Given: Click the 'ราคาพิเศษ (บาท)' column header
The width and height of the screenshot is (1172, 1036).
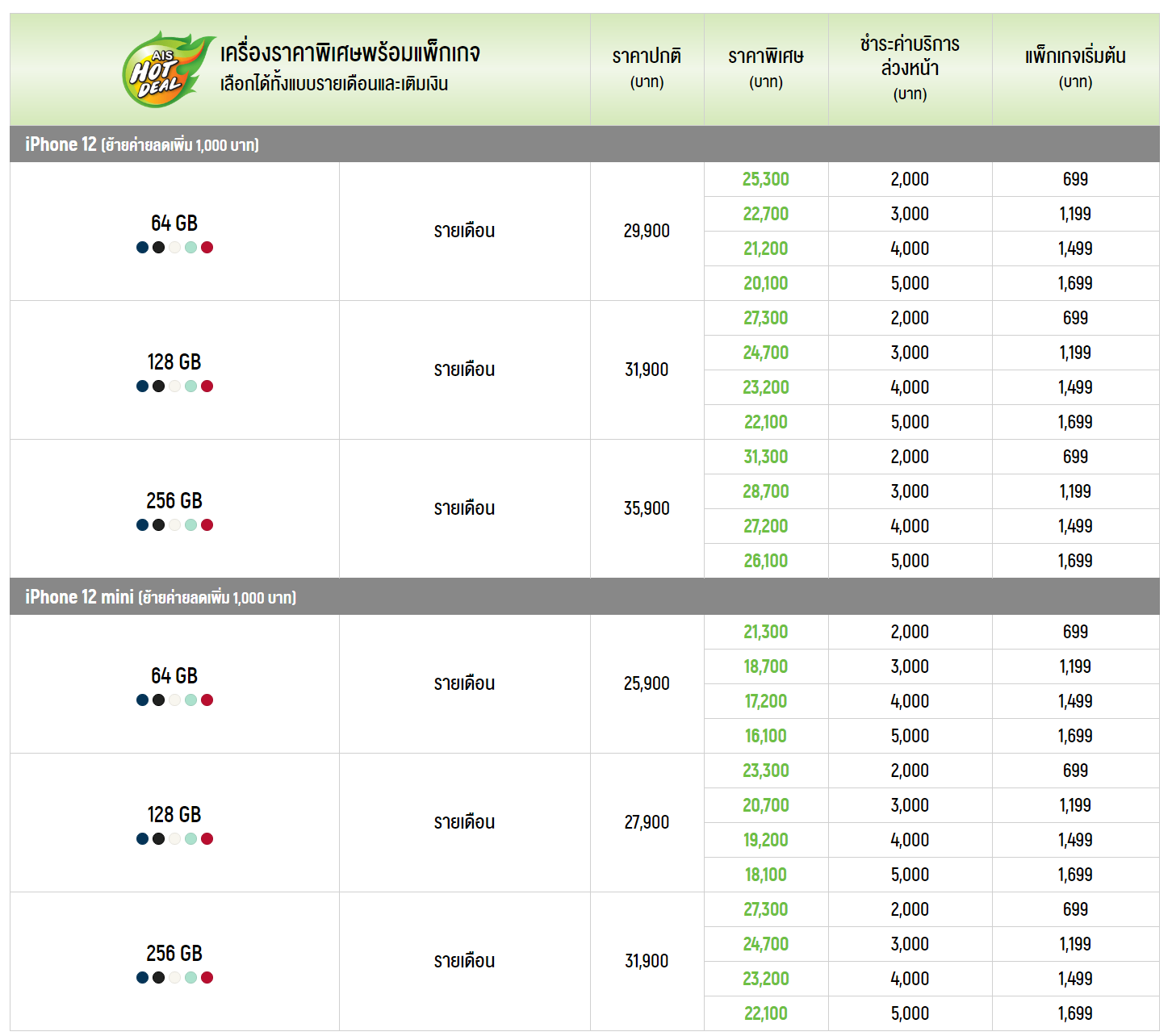Looking at the screenshot, I should click(x=766, y=69).
